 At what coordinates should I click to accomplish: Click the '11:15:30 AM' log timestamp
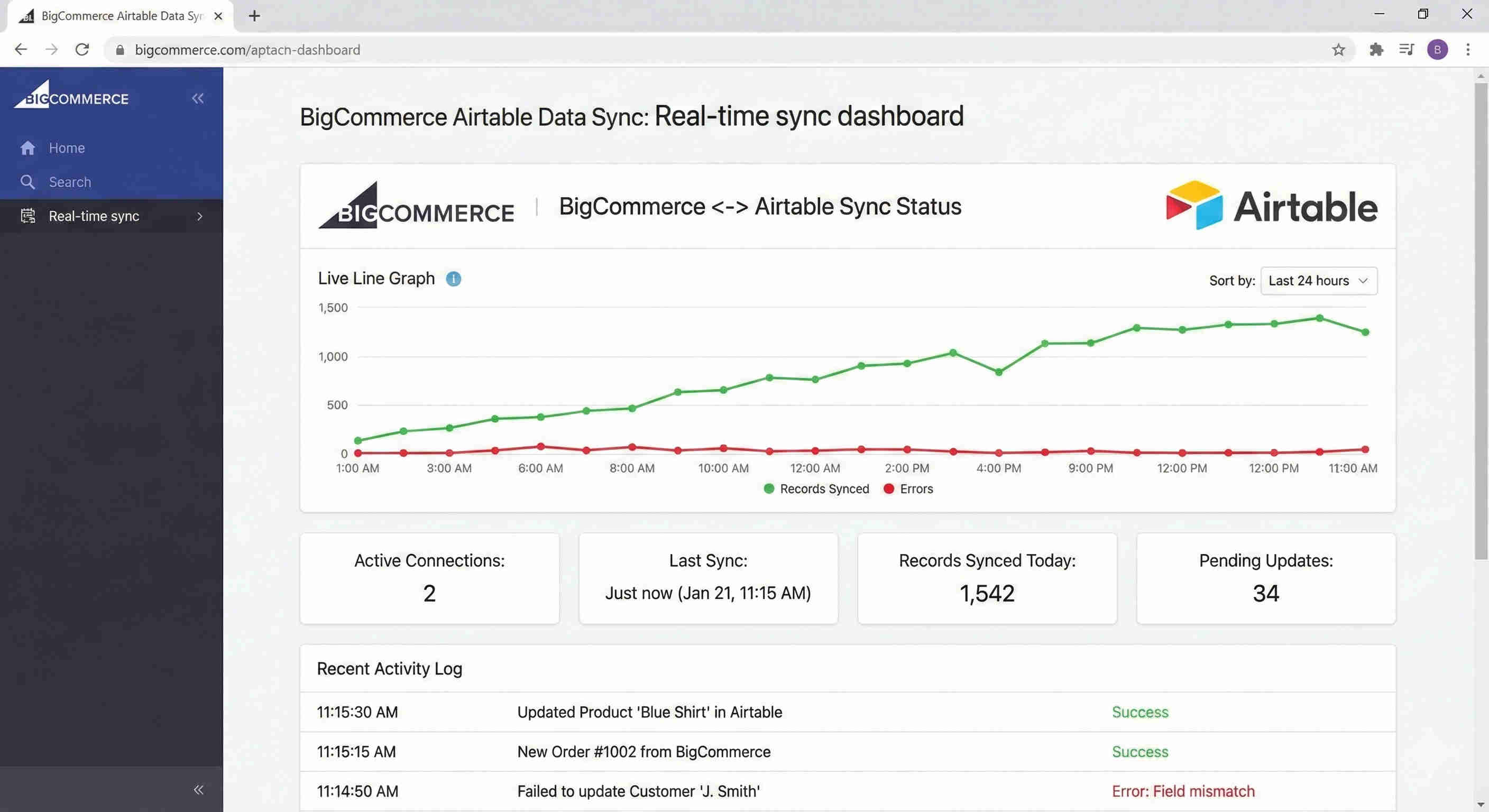click(357, 712)
